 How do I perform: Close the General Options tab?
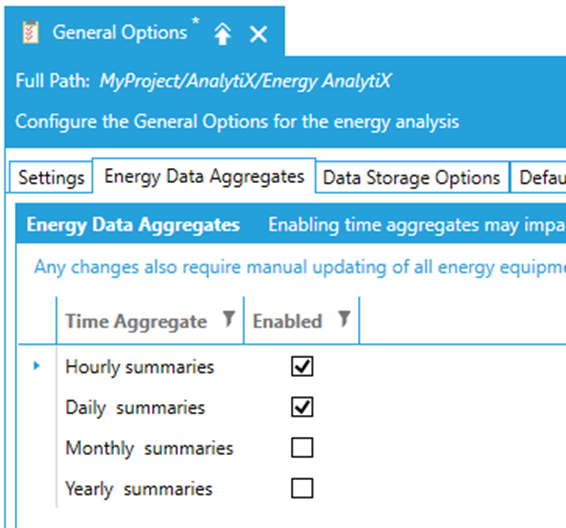coord(258,35)
